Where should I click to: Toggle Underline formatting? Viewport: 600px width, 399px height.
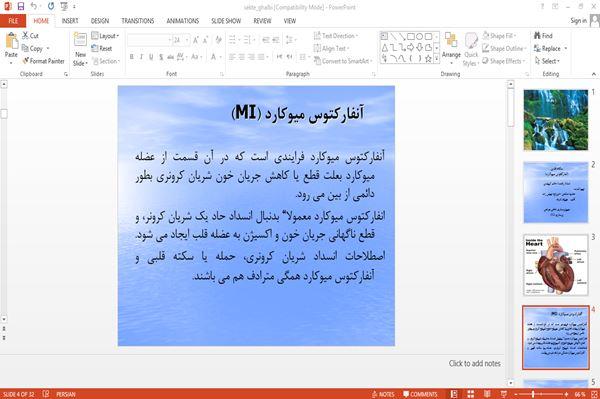151,57
